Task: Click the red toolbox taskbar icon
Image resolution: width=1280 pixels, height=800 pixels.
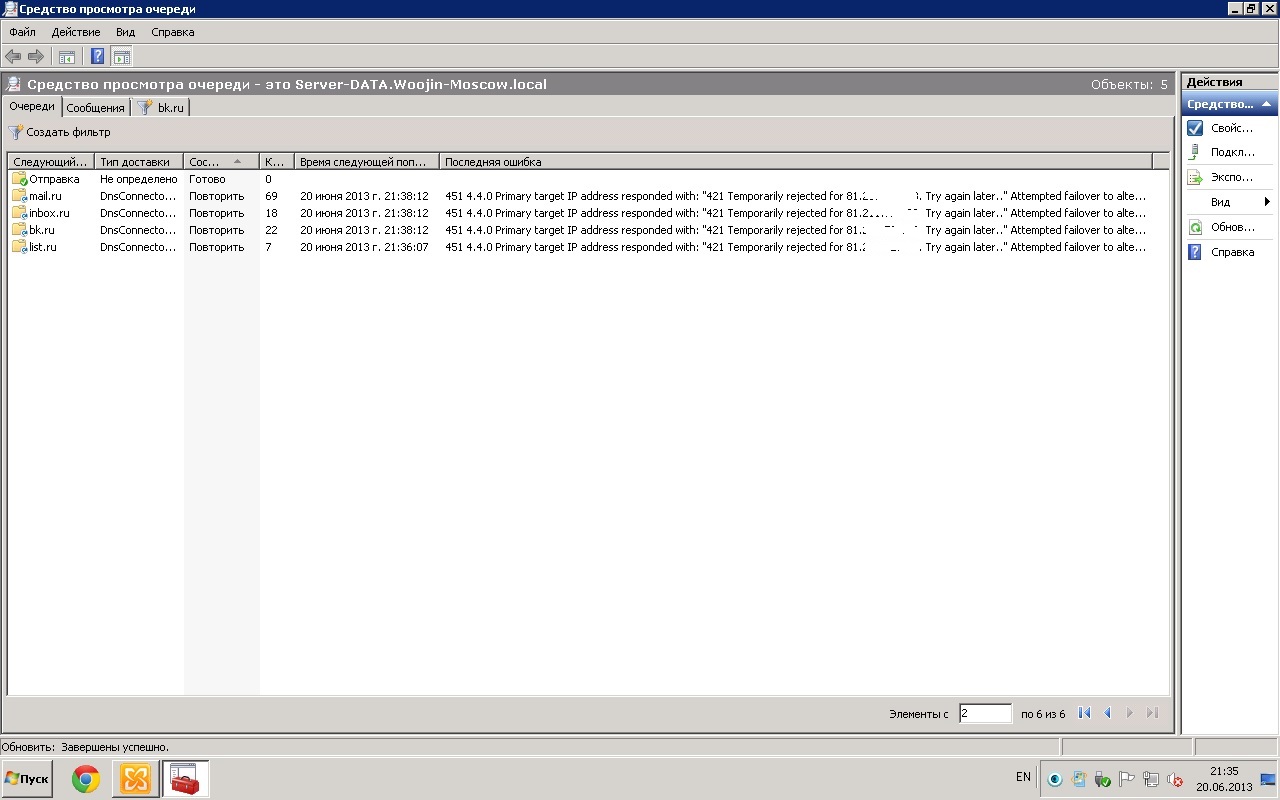Action: click(185, 779)
